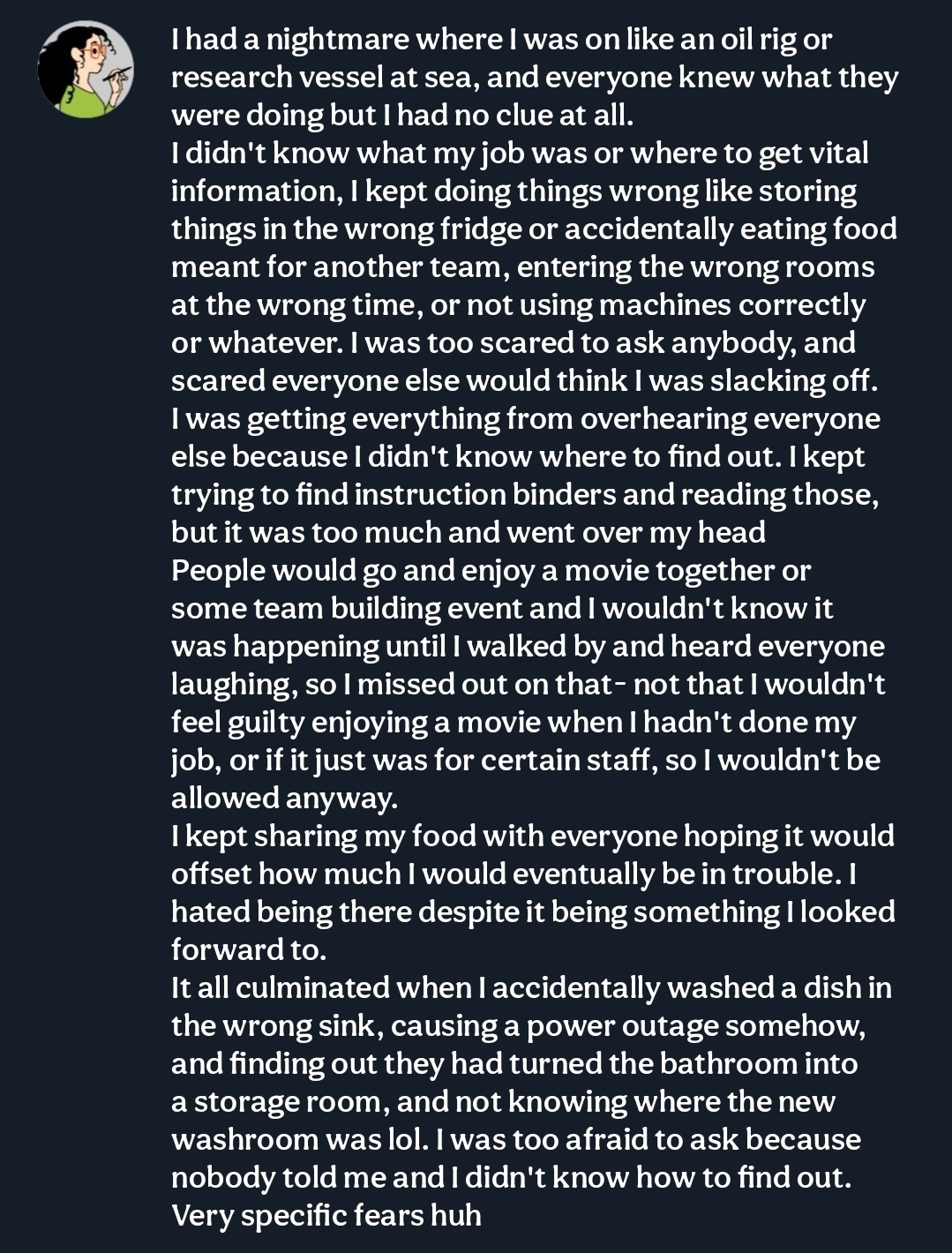Click the words "research vessel at sea"
The height and width of the screenshot is (1253, 952).
[323, 78]
